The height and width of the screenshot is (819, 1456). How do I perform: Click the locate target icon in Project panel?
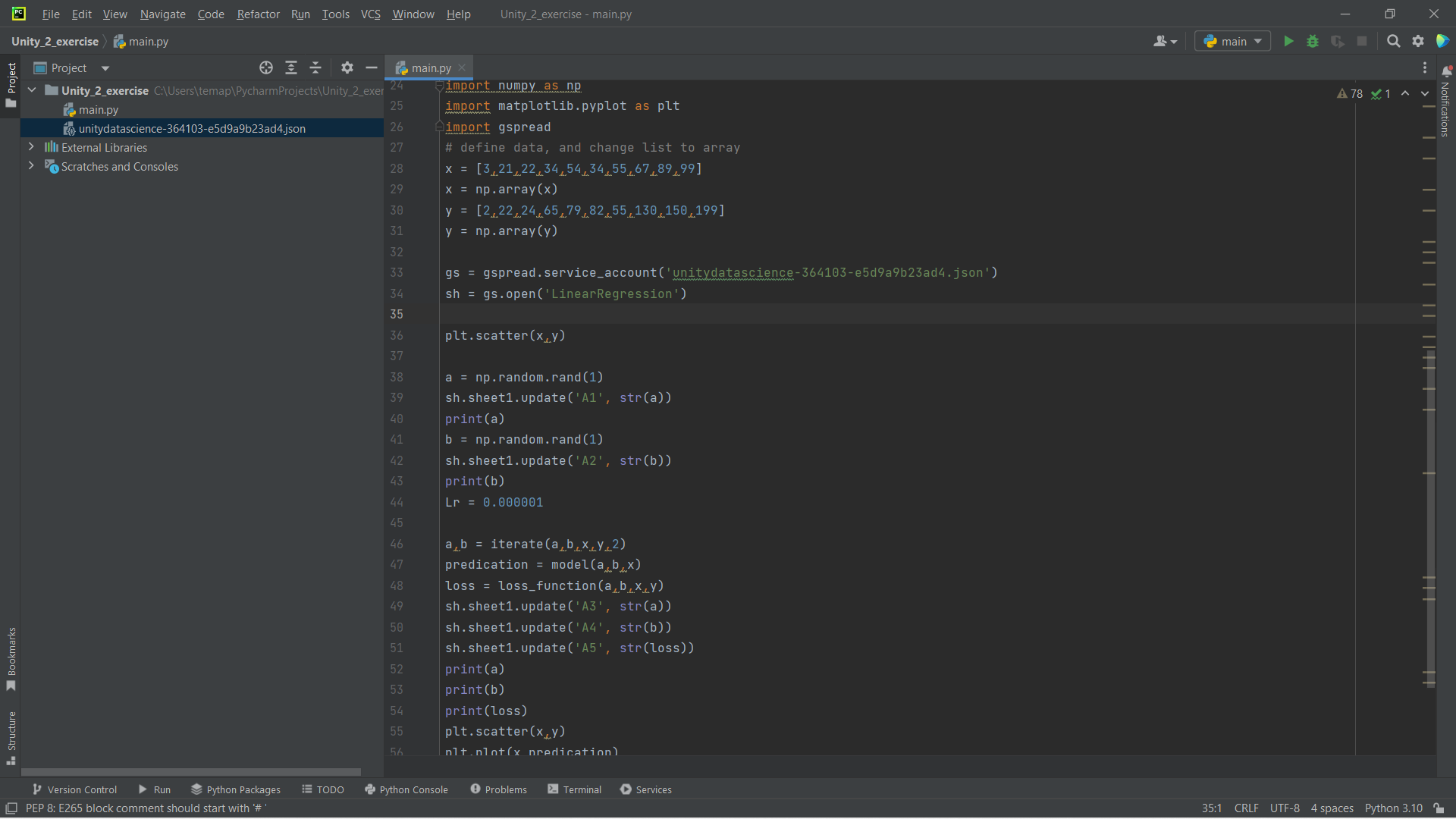(x=266, y=68)
